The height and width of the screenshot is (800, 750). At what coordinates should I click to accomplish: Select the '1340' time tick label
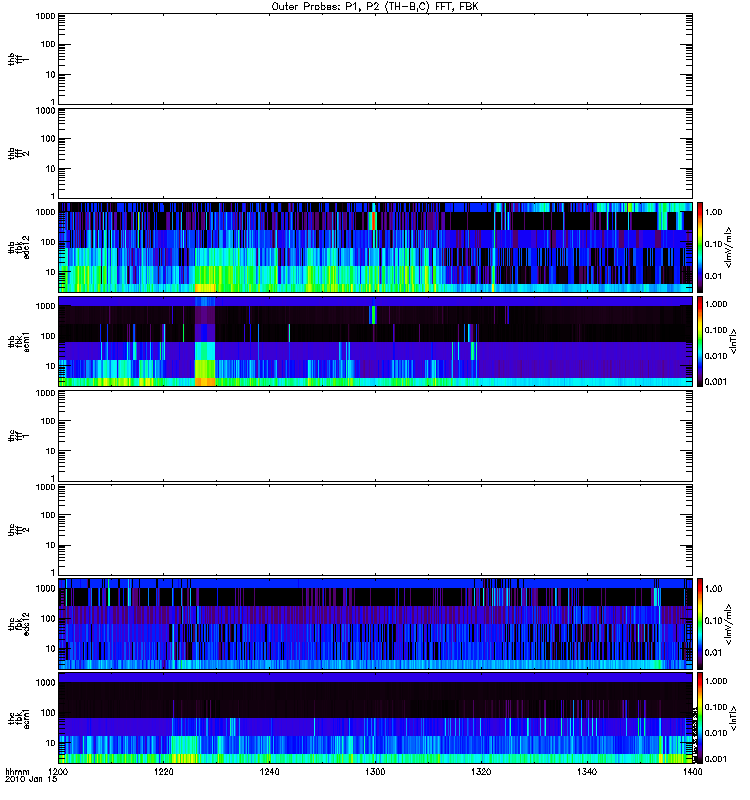click(x=587, y=772)
